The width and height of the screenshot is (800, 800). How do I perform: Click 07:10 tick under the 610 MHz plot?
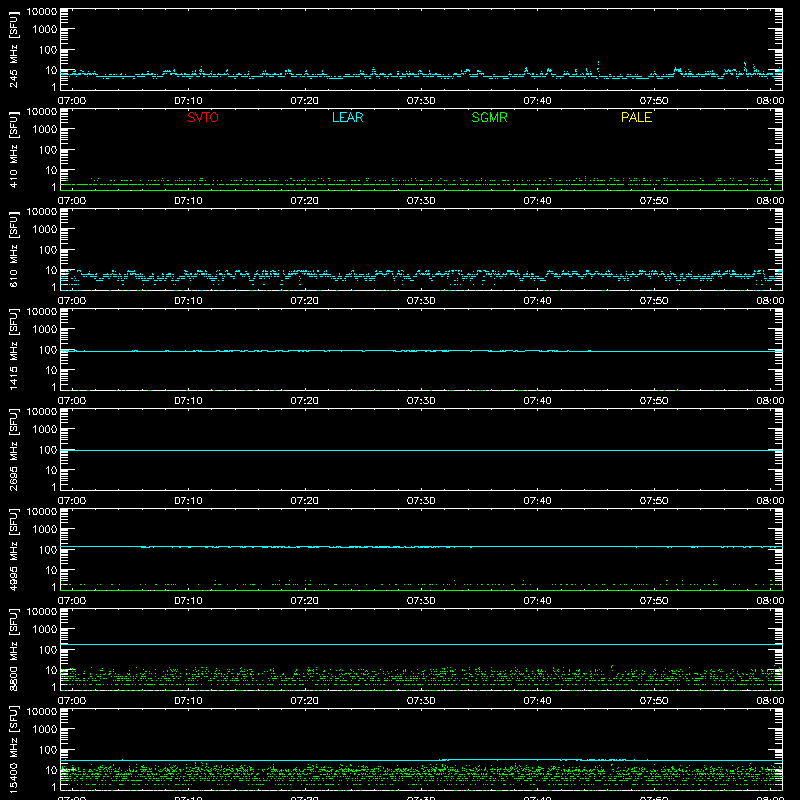(x=188, y=301)
